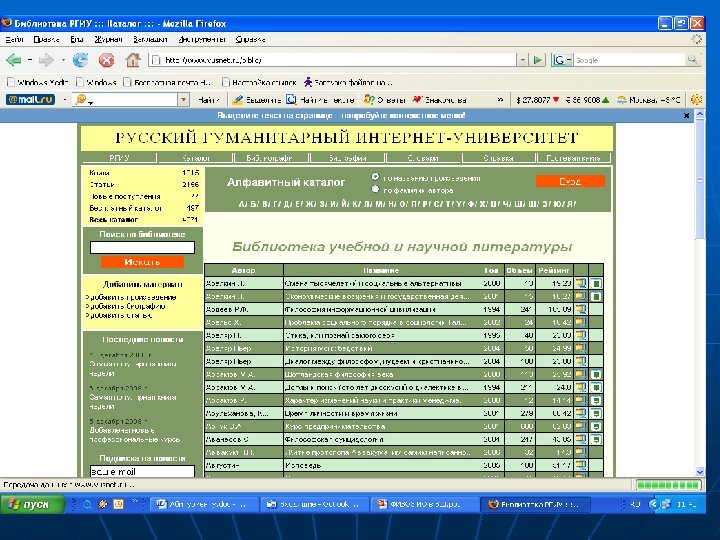Reload the page with the blue Refresh icon

click(80, 60)
